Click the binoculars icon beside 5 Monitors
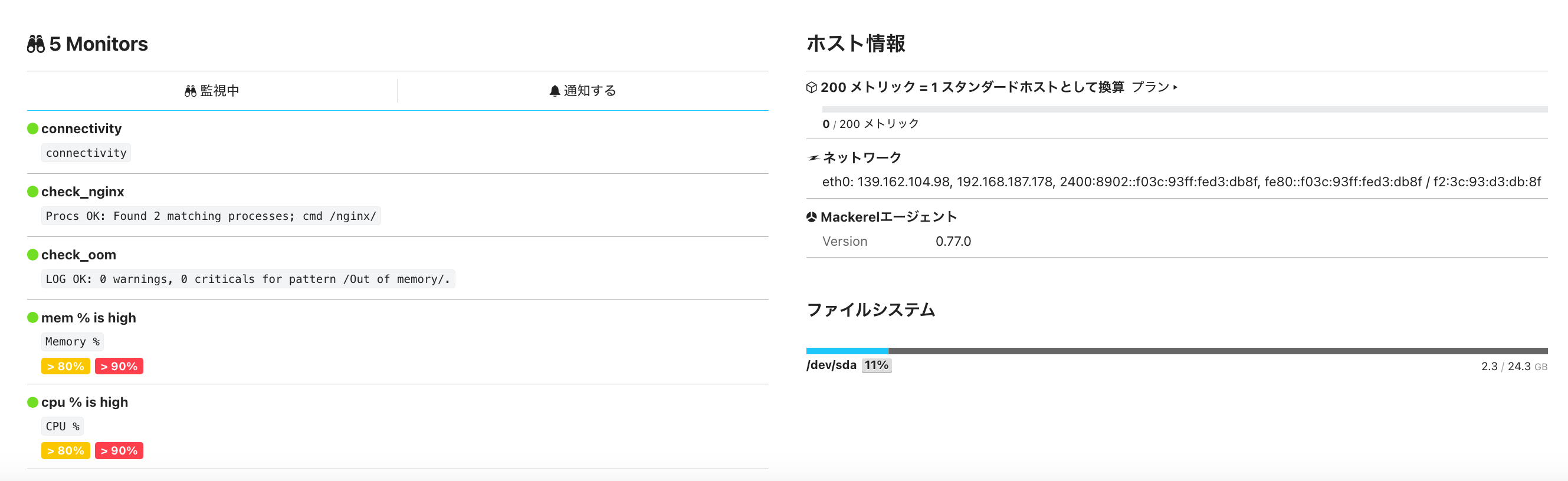This screenshot has height=481, width=1568. (x=36, y=44)
